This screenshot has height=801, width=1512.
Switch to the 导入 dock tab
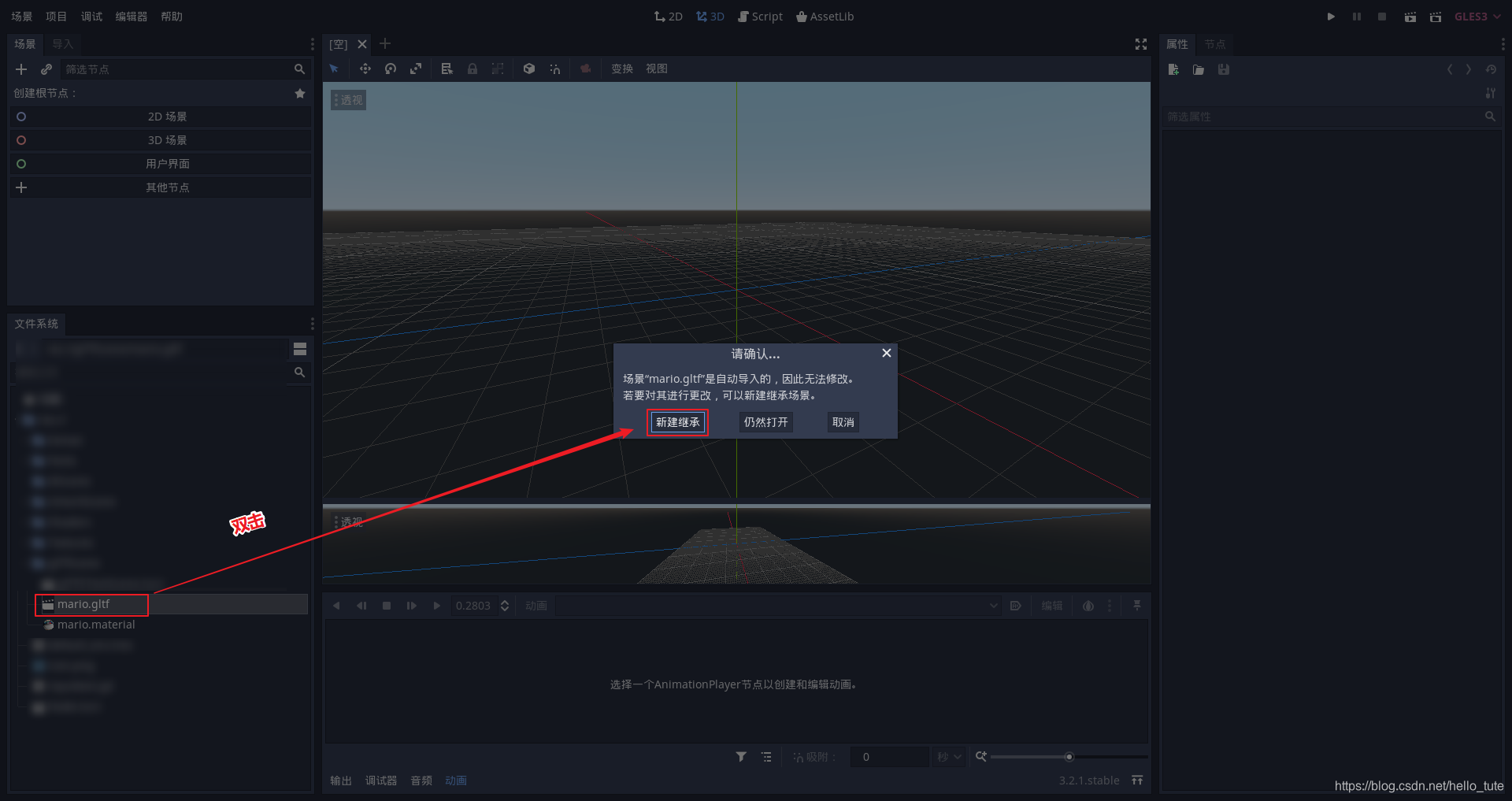[x=62, y=44]
